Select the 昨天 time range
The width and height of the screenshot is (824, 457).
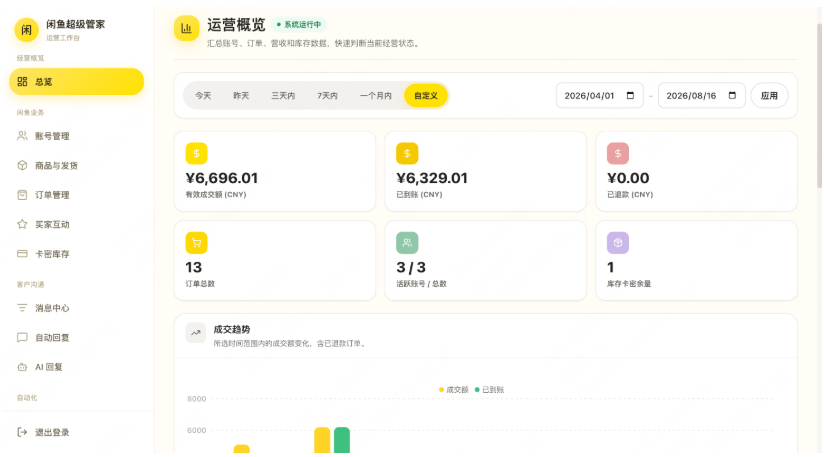[x=241, y=96]
